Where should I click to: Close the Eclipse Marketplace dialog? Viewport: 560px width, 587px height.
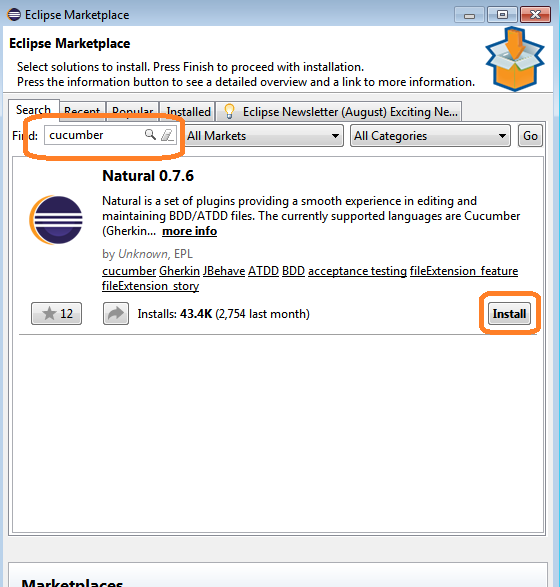535,15
